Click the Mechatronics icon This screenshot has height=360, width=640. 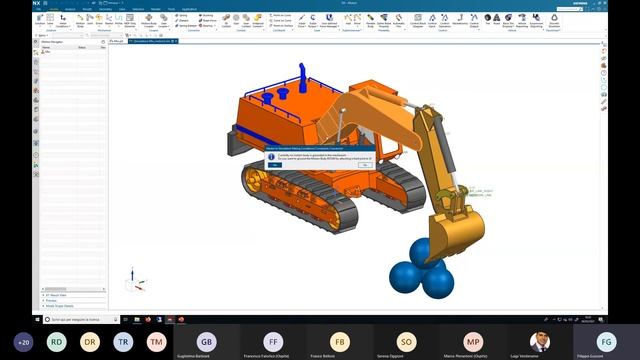(460, 19)
